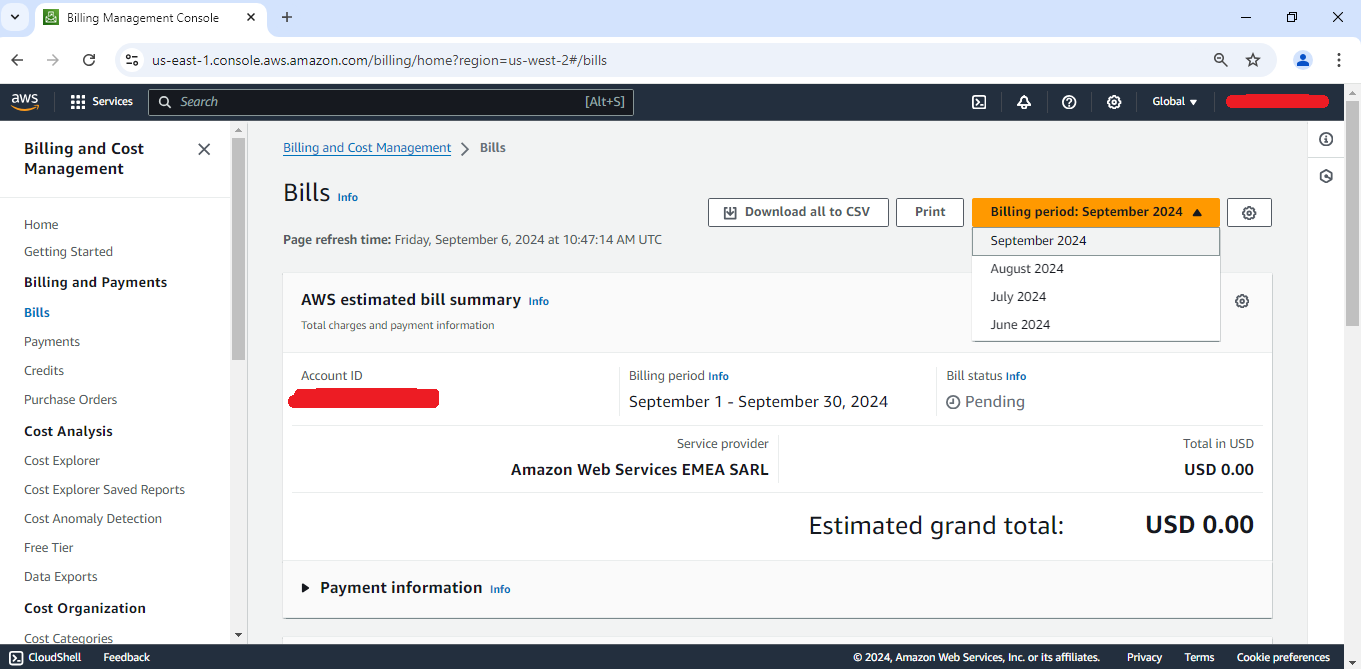Click Download all to CSV button
This screenshot has height=669, width=1361.
point(797,212)
